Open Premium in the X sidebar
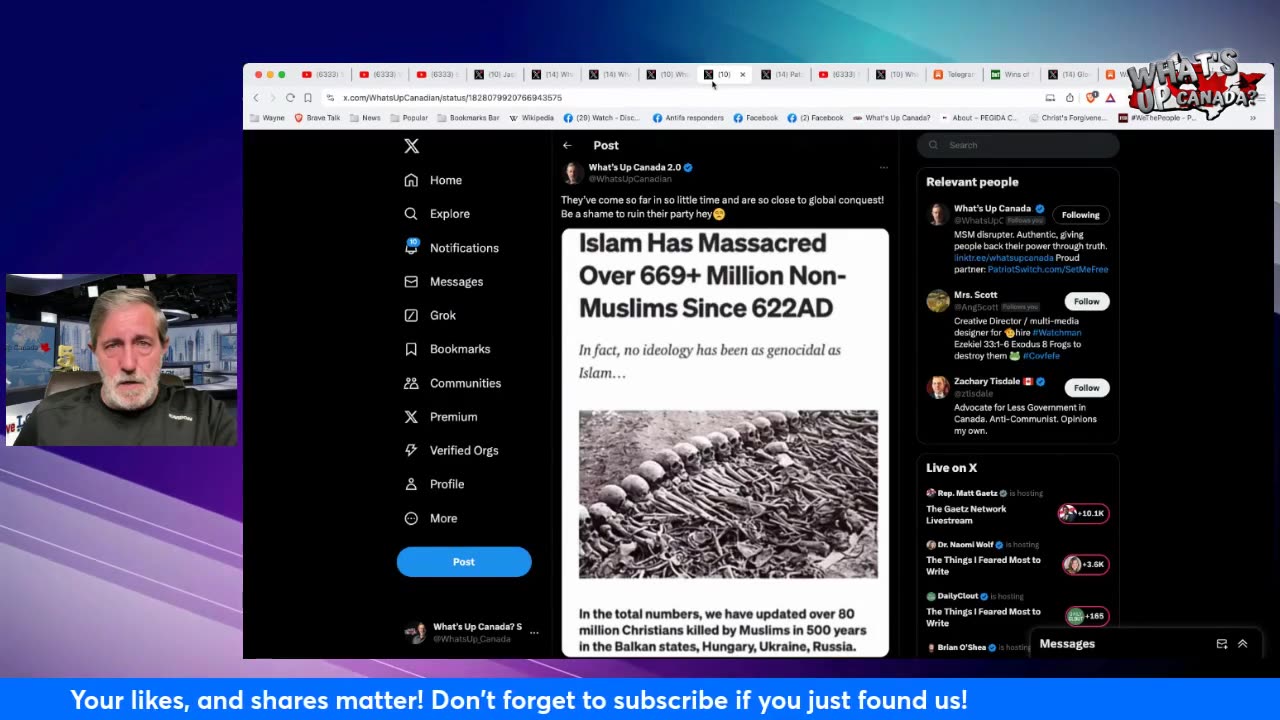The height and width of the screenshot is (720, 1280). 440,417
